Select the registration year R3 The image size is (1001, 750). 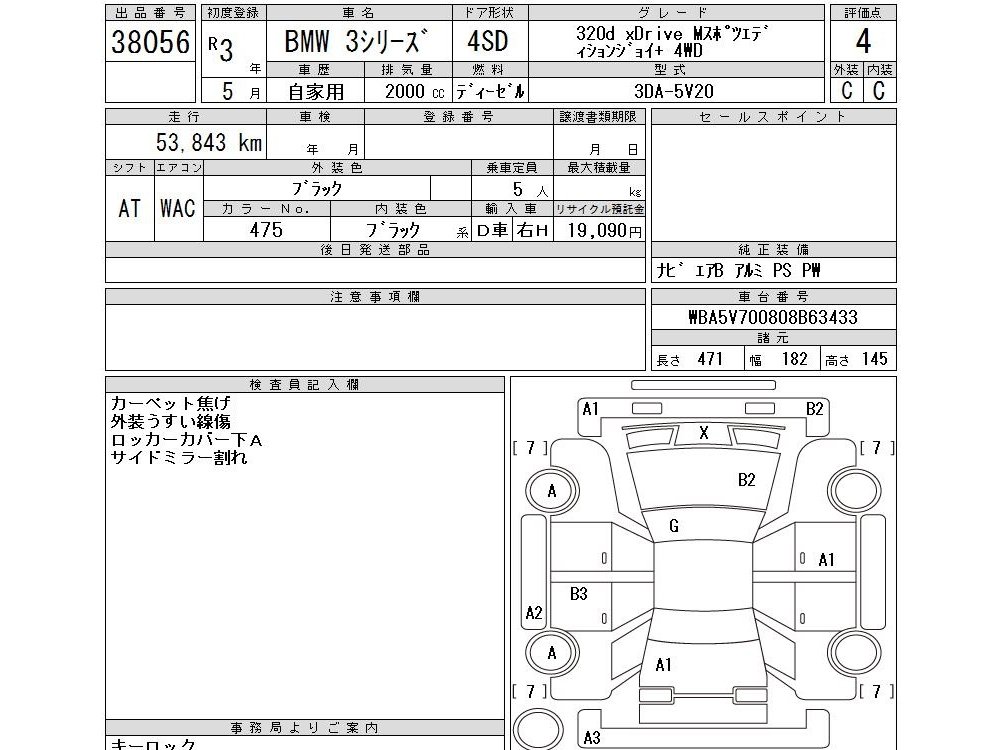(220, 47)
